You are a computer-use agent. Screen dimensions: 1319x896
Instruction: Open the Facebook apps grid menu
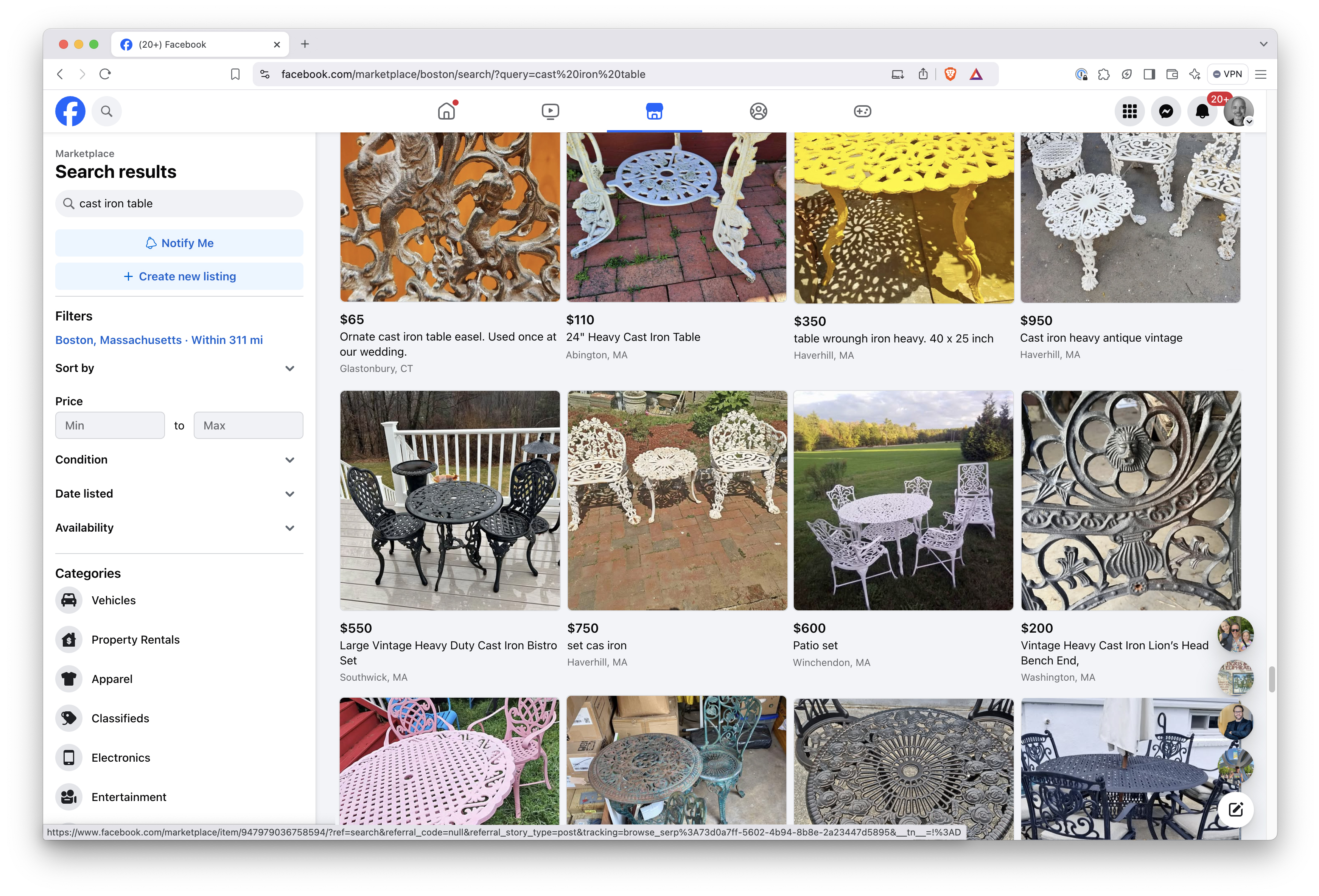1129,111
